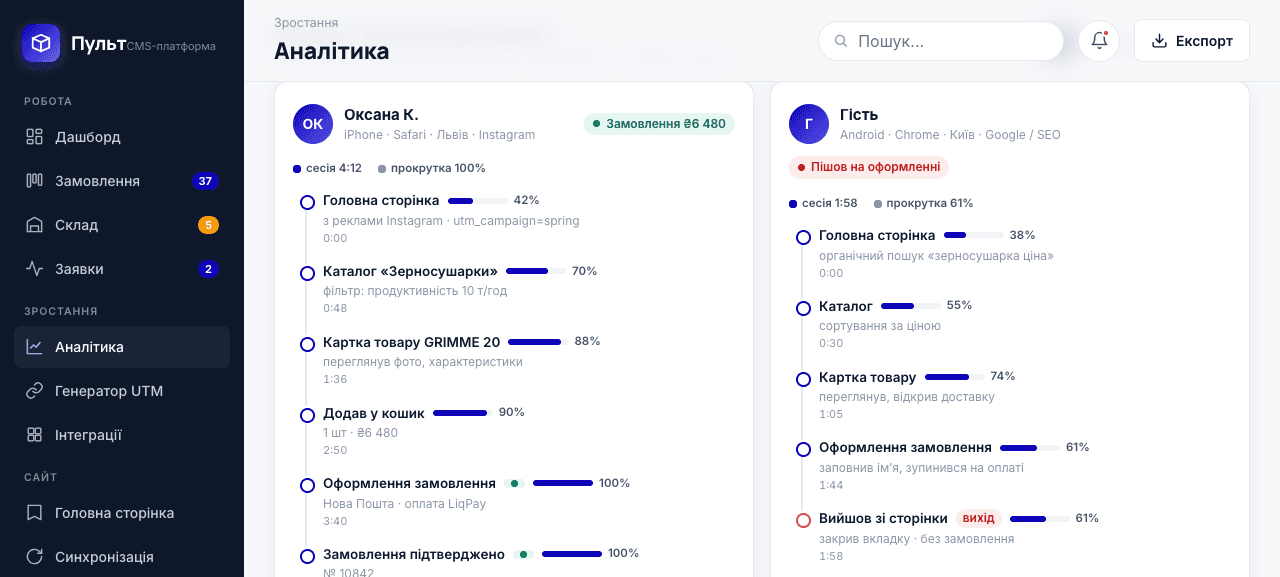Image resolution: width=1280 pixels, height=577 pixels.
Task: Click the Синхронізація refresh icon
Action: click(x=35, y=557)
